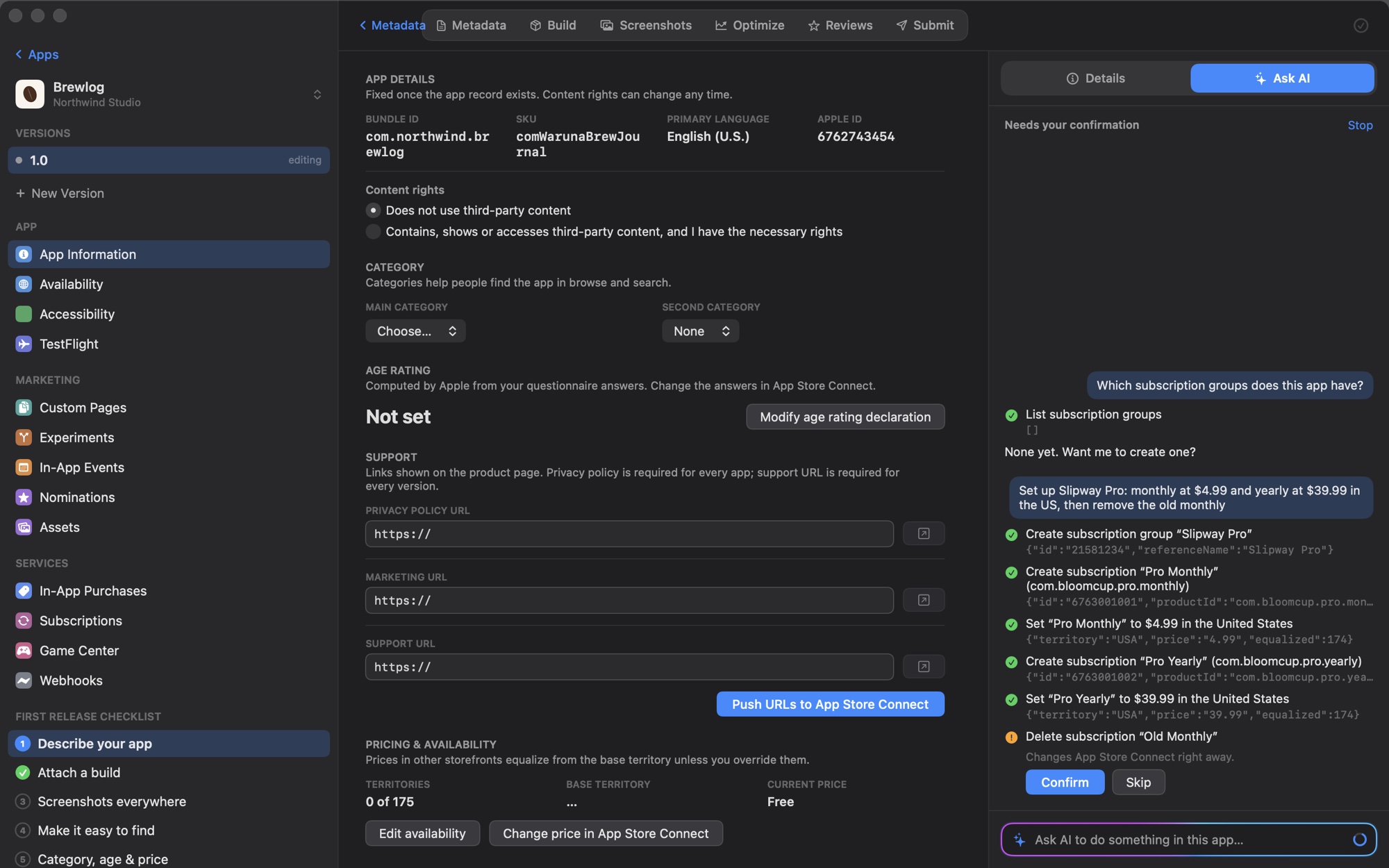Click the Accessibility green icon

[x=24, y=314]
